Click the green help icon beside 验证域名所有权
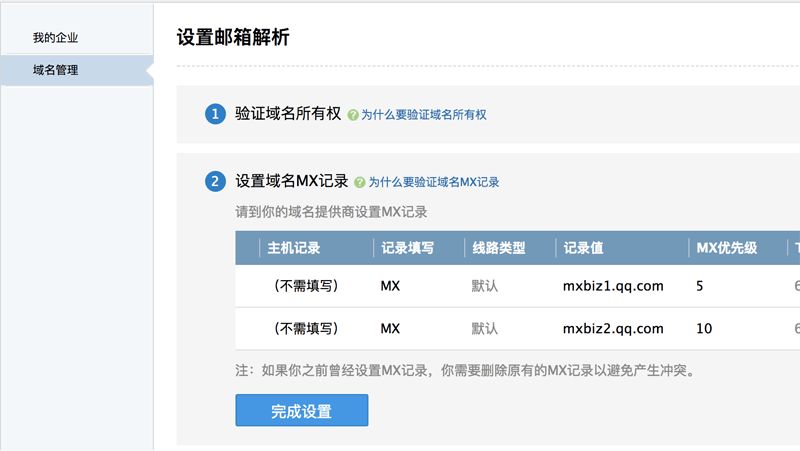Viewport: 800px width, 451px height. (352, 116)
